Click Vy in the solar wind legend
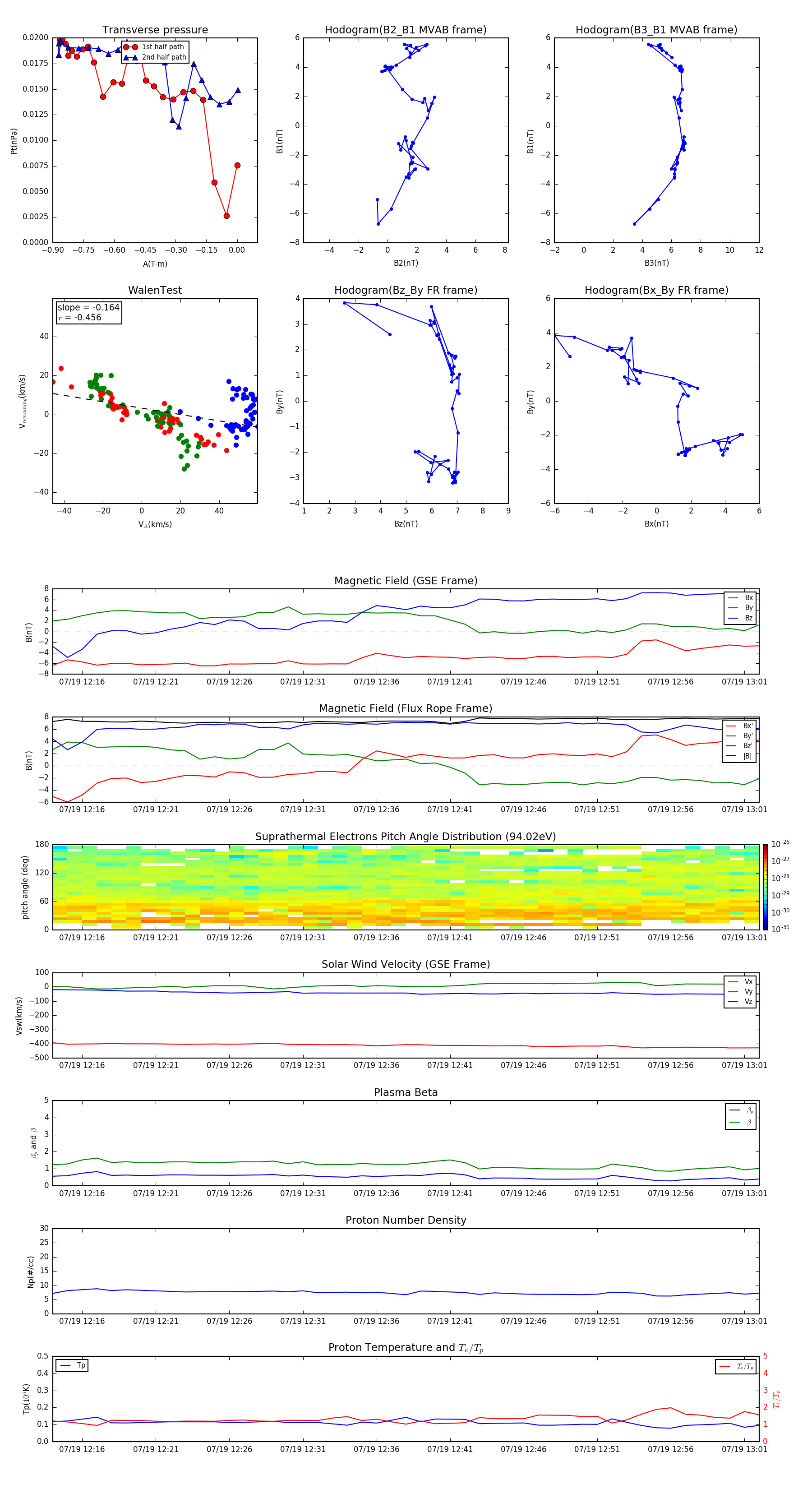Screen dimensions: 812x1489 coord(740,992)
